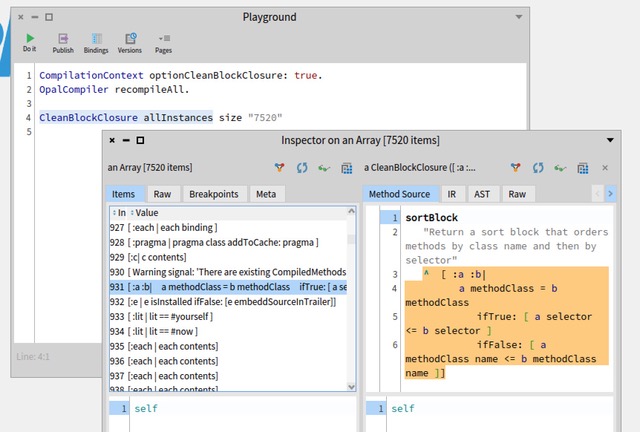Click the Do it run button

30,41
